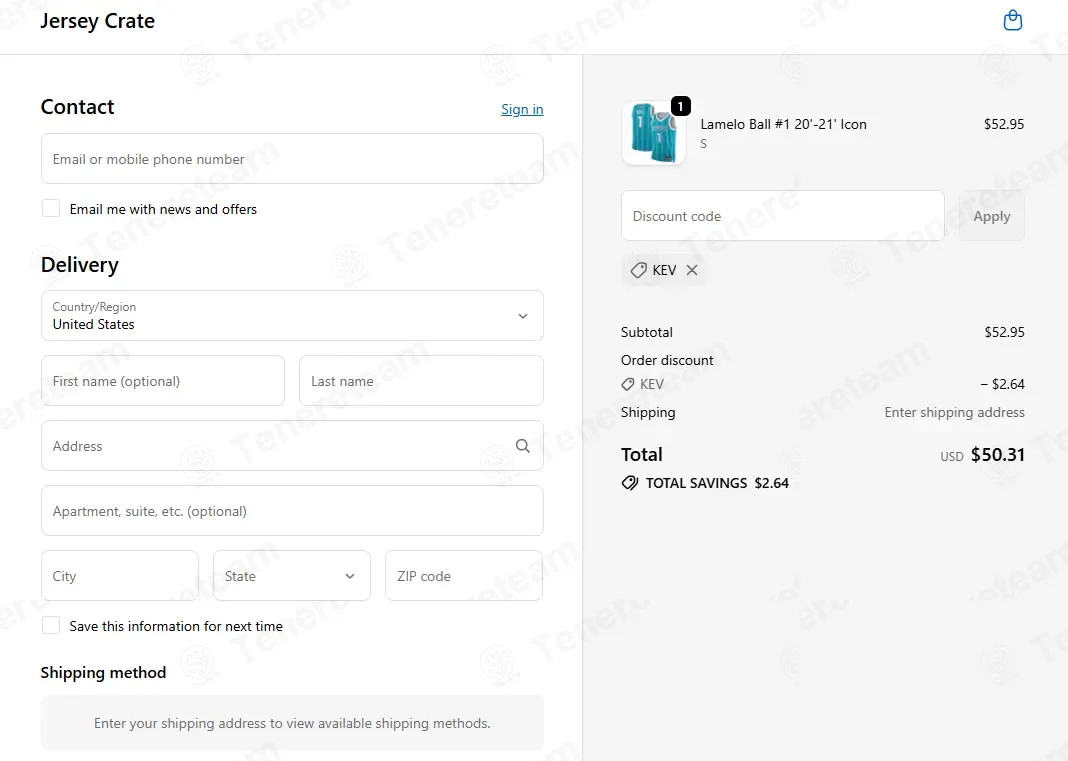1068x761 pixels.
Task: Open the Country/Region dropdown
Action: [x=292, y=315]
